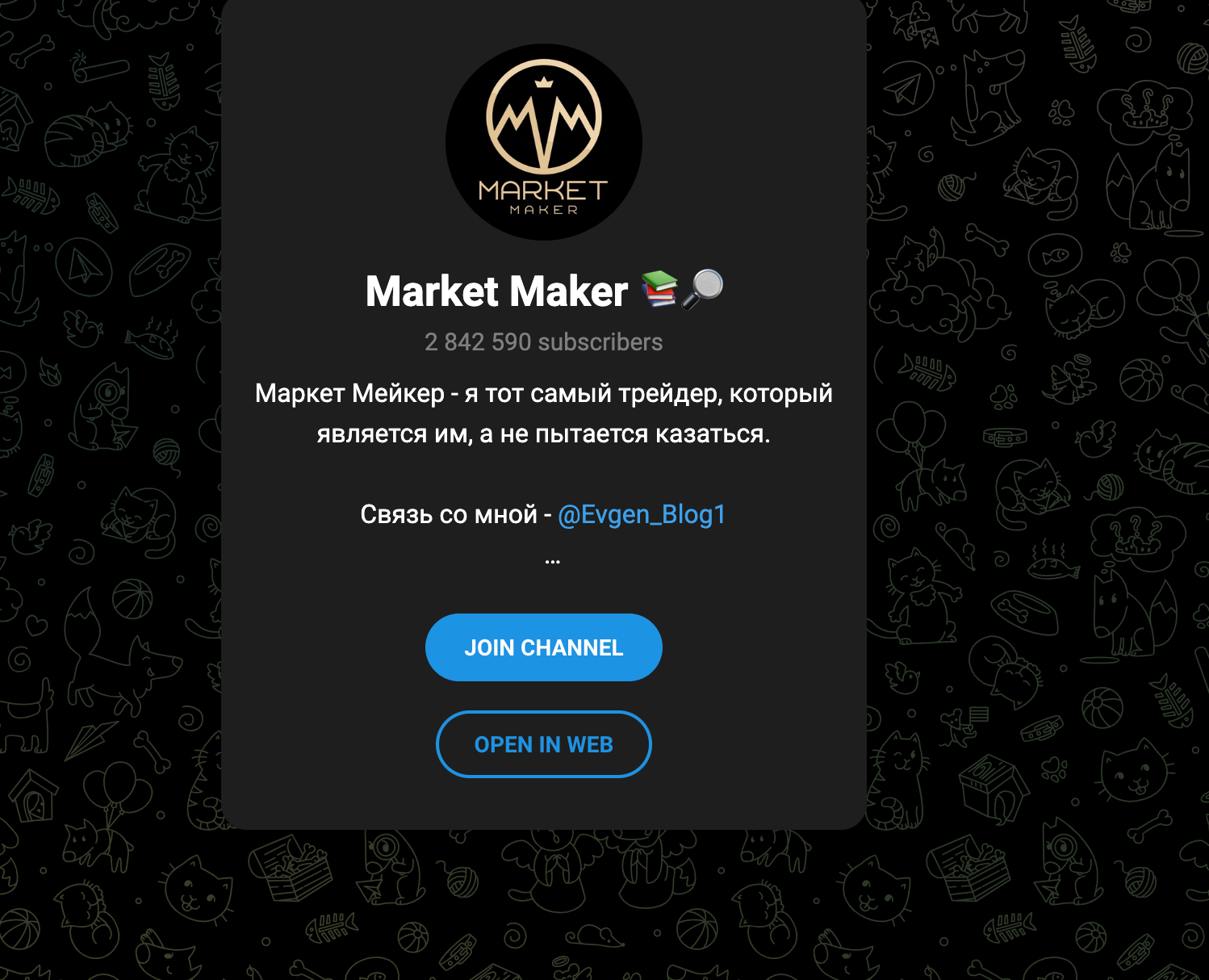Click the 'Связь со мной' text

[x=449, y=514]
